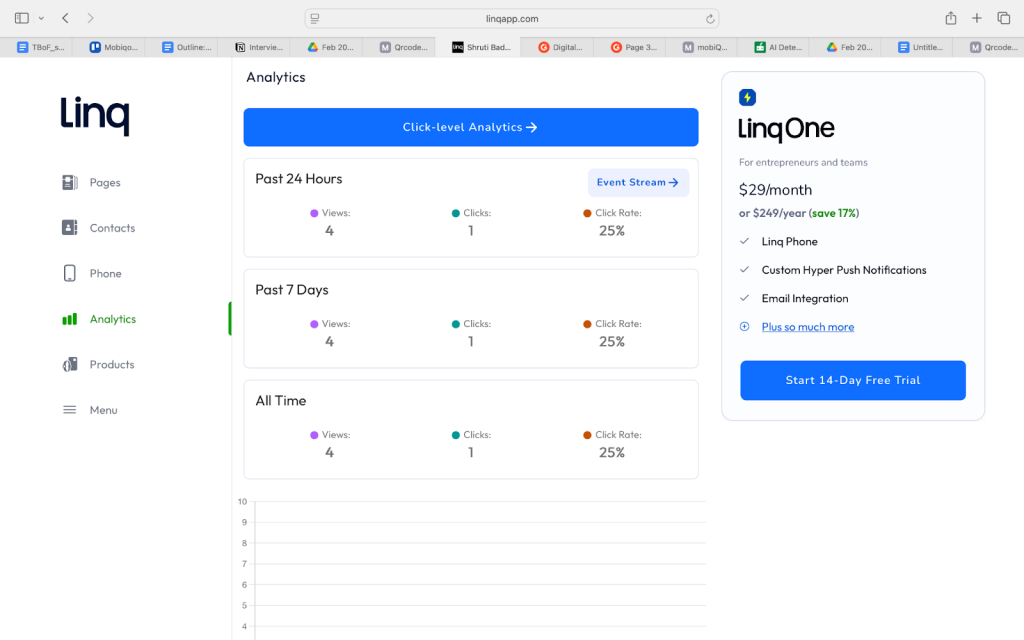This screenshot has height=640, width=1024.
Task: Click the Linq logo
Action: 95,115
